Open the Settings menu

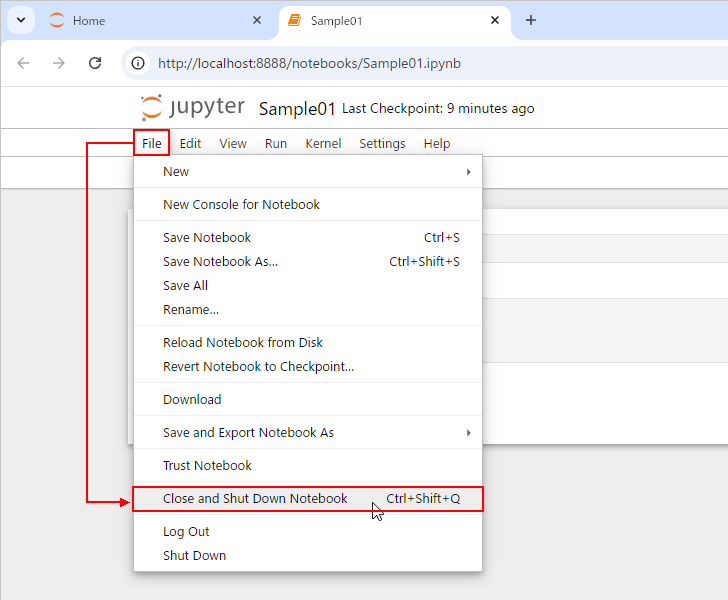tap(382, 143)
